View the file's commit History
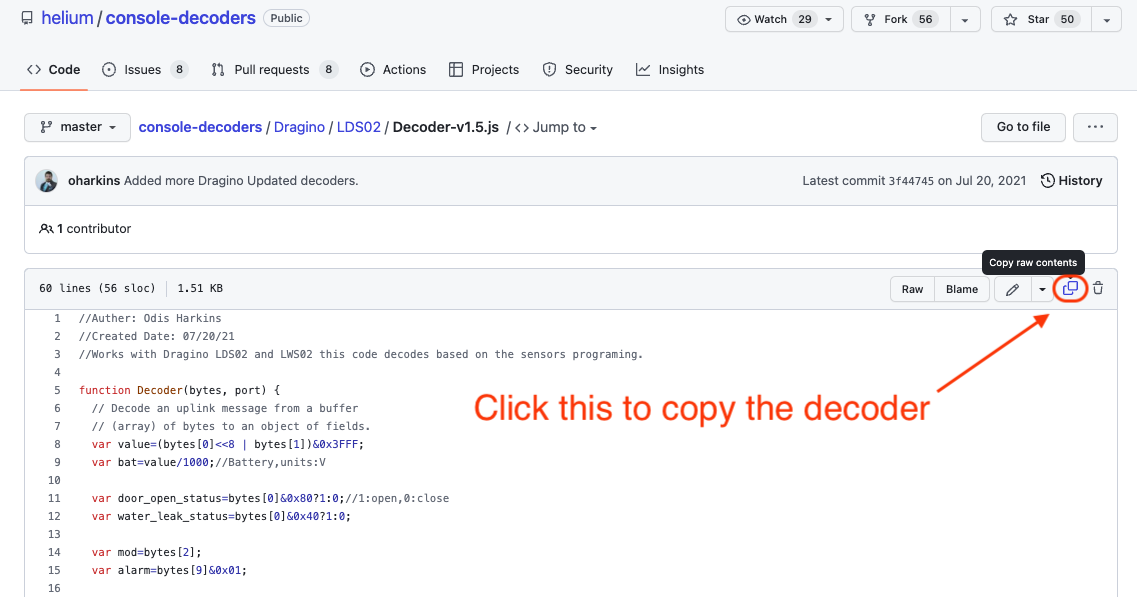Screen dimensions: 1137x597 point(1071,181)
